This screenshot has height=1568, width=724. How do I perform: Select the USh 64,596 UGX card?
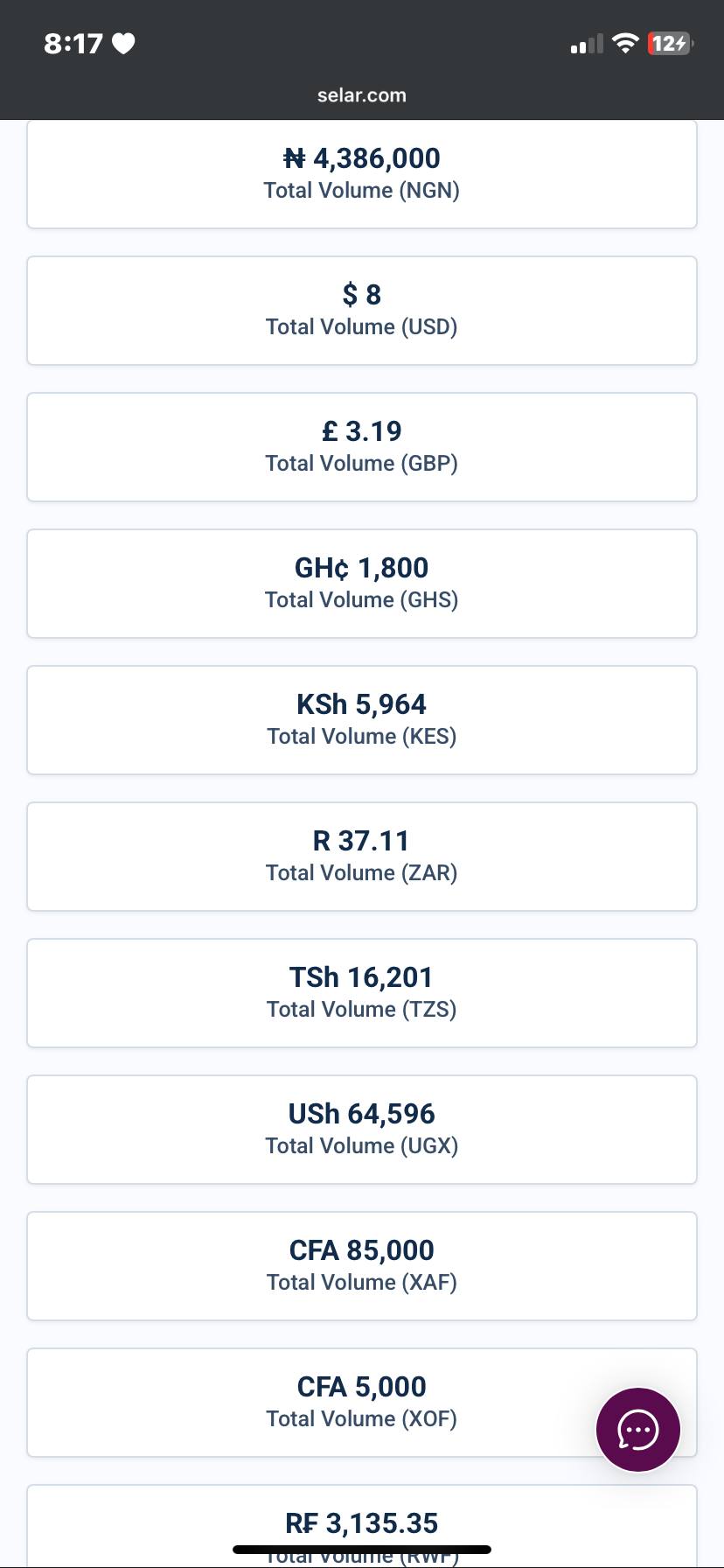pyautogui.click(x=362, y=1130)
